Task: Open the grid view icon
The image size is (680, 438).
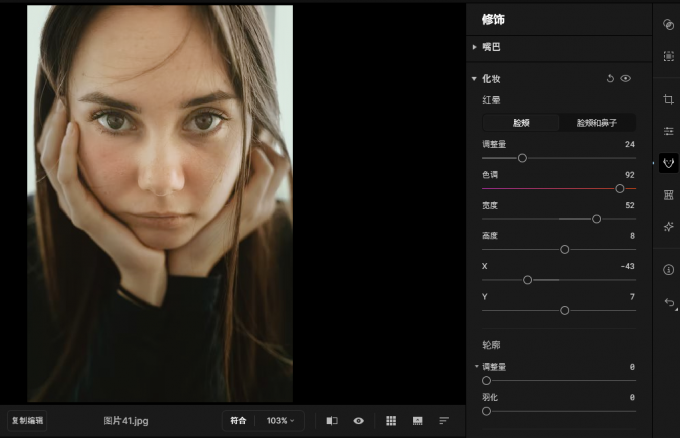Action: (391, 421)
